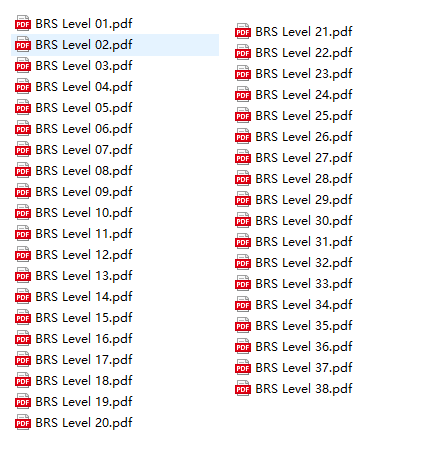Select the PDF icon for BRS Level 15.pdf
Viewport: 431px width, 465px height.
[x=23, y=318]
